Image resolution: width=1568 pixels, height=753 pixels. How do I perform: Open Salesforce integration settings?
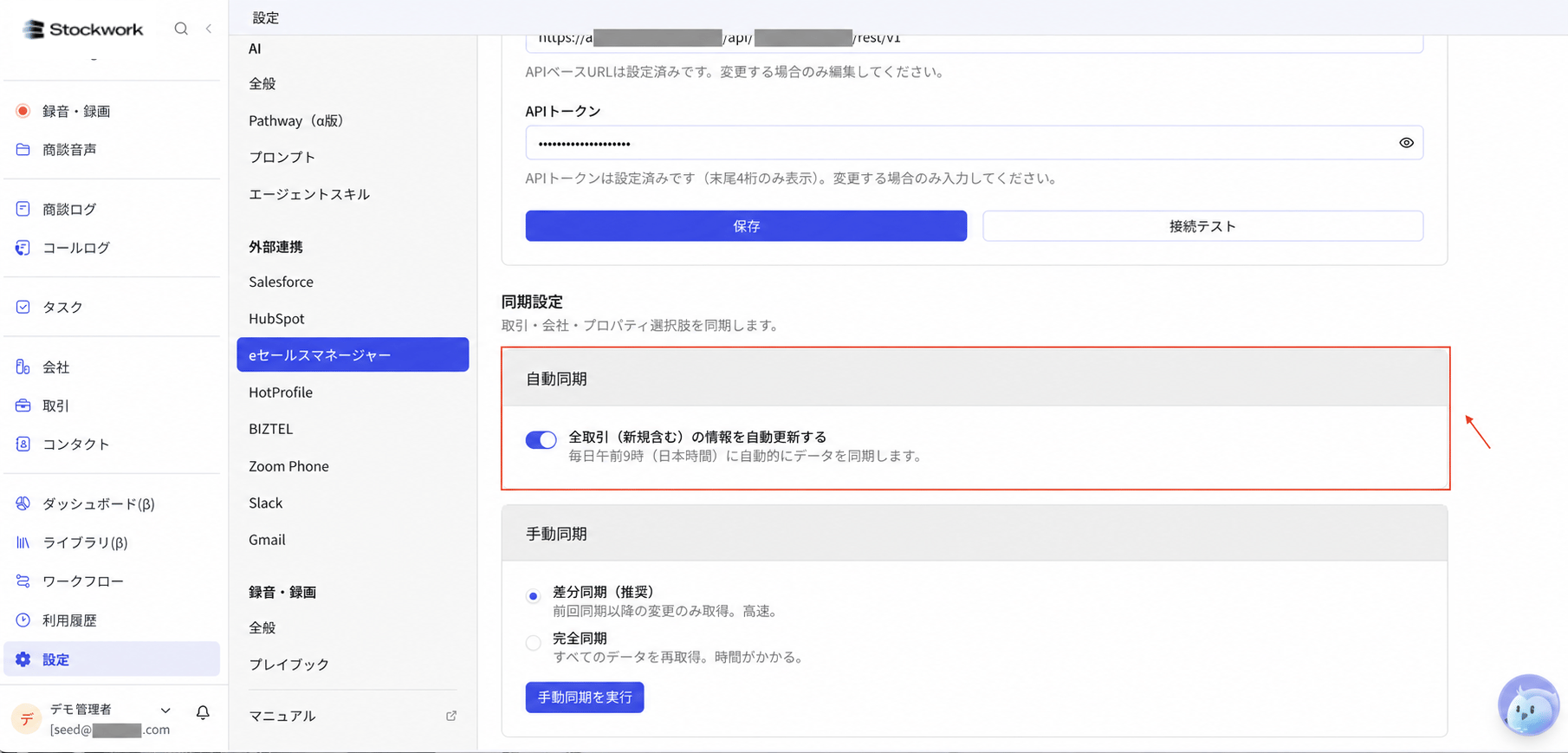coord(282,282)
